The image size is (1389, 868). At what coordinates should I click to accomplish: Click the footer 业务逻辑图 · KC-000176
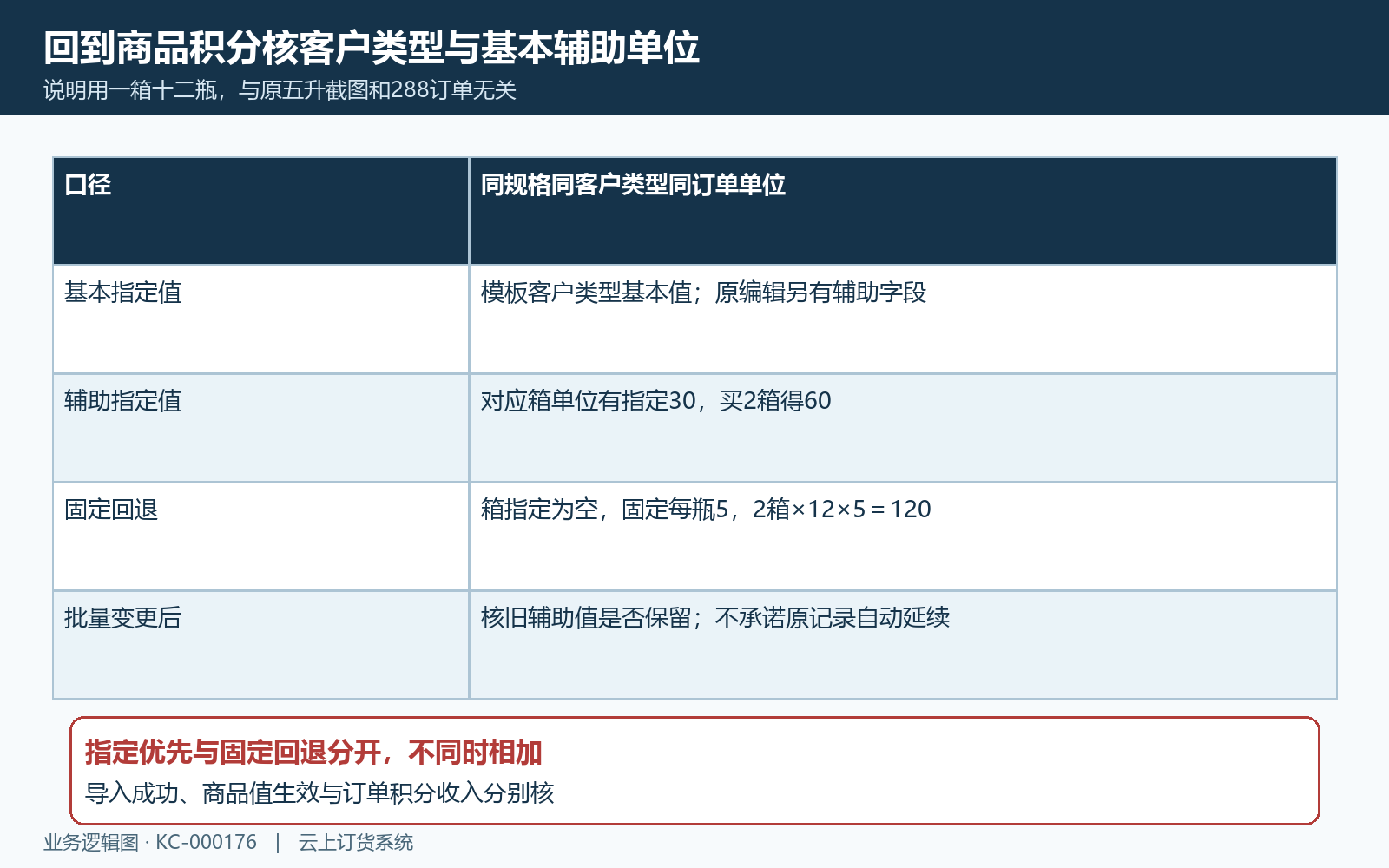click(x=150, y=843)
